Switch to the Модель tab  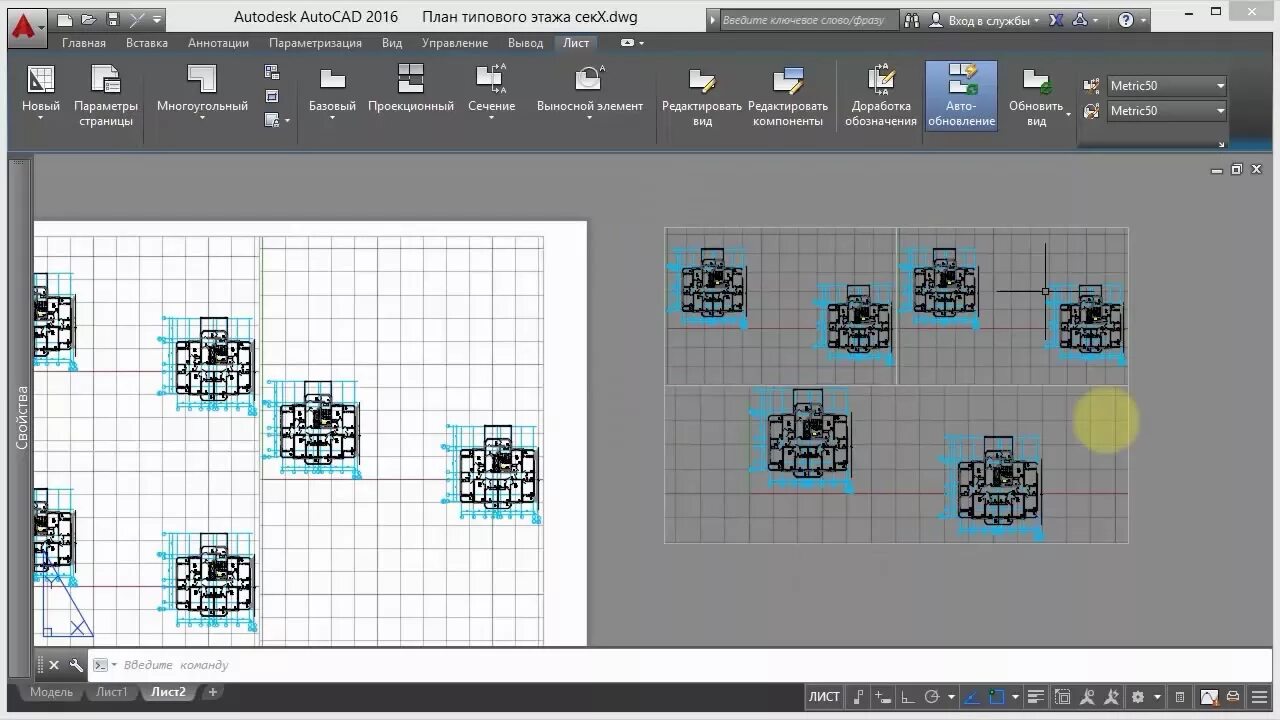click(x=51, y=692)
